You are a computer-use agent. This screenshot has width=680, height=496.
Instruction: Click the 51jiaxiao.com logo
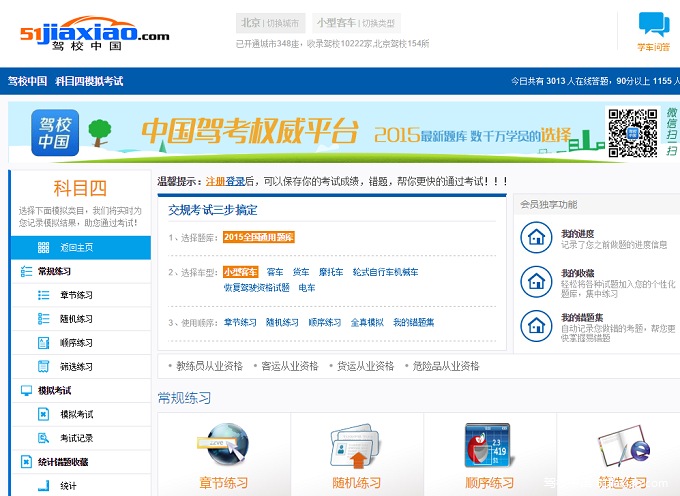pos(95,33)
